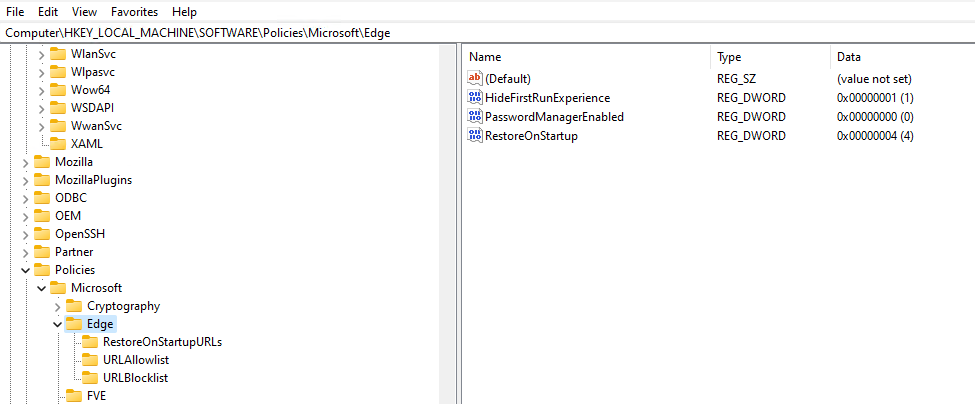Viewport: 975px width, 404px height.
Task: Expand the WlanSvc key
Action: point(41,54)
